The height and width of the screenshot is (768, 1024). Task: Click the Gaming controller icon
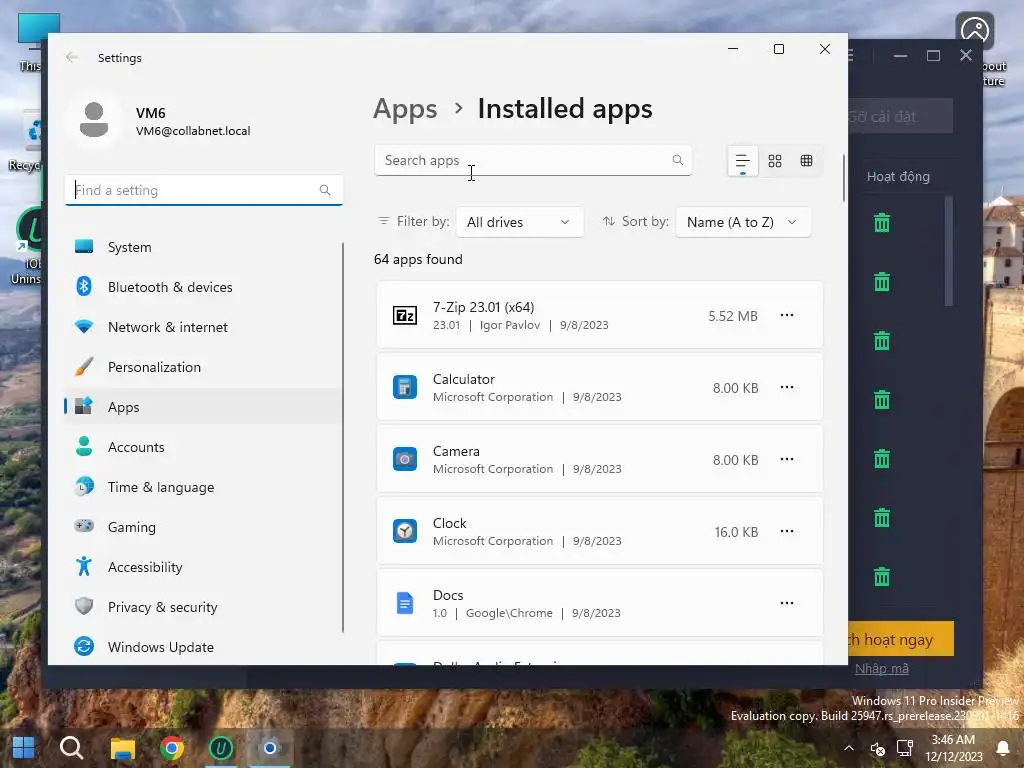click(84, 526)
